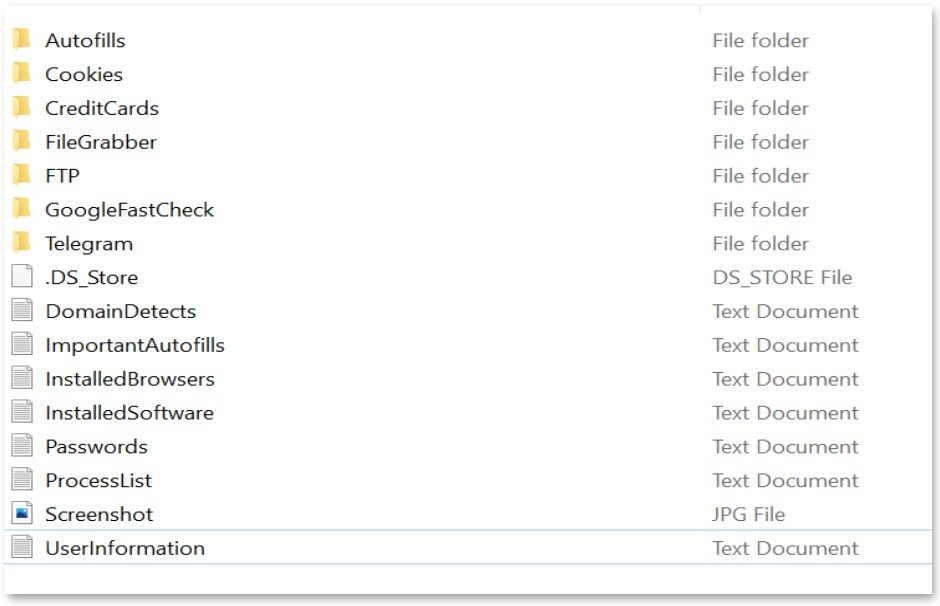Screen dimensions: 940x606
Task: Click the Type value for Screenshot row
Action: (748, 514)
